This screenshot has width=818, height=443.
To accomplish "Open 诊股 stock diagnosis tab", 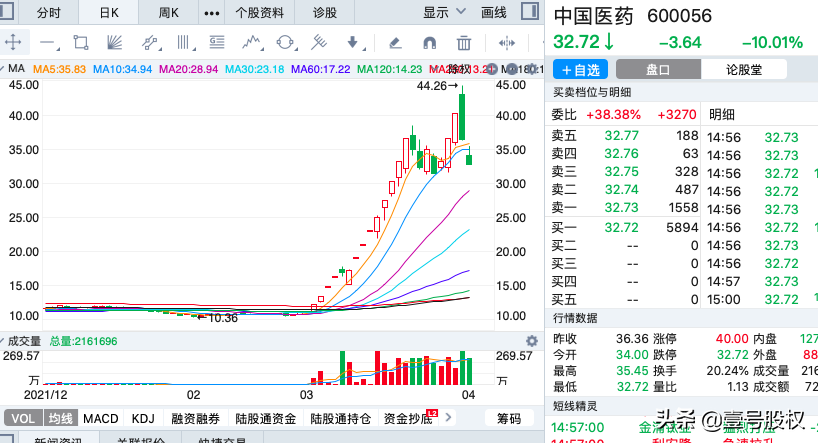I will pyautogui.click(x=324, y=13).
